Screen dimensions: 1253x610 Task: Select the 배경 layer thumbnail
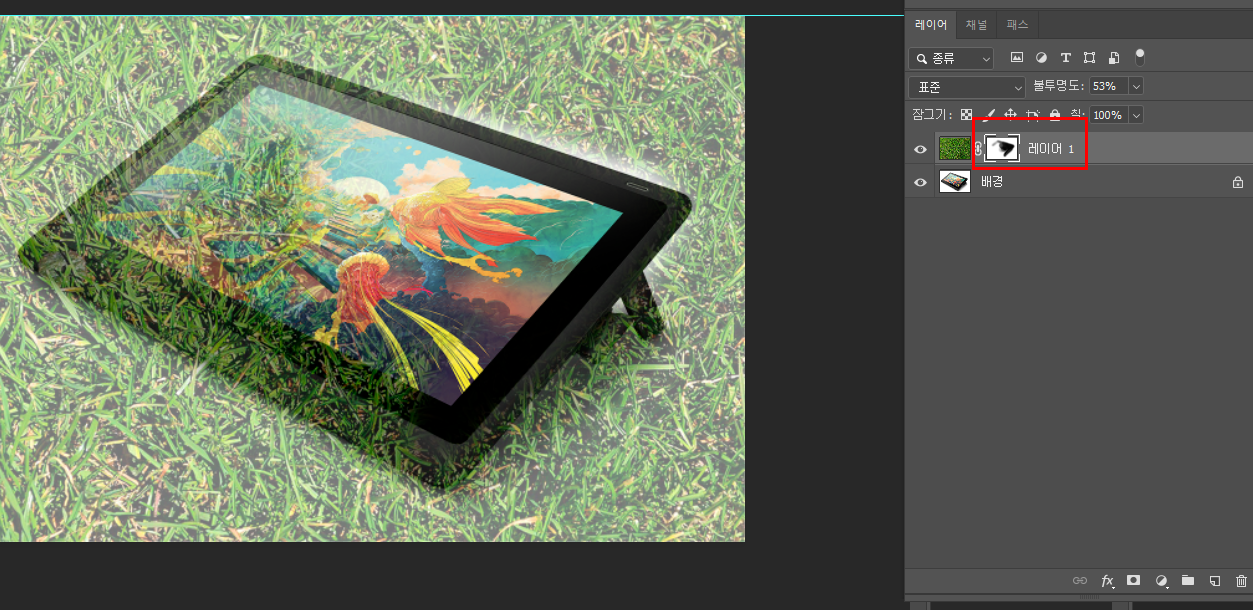tap(955, 182)
